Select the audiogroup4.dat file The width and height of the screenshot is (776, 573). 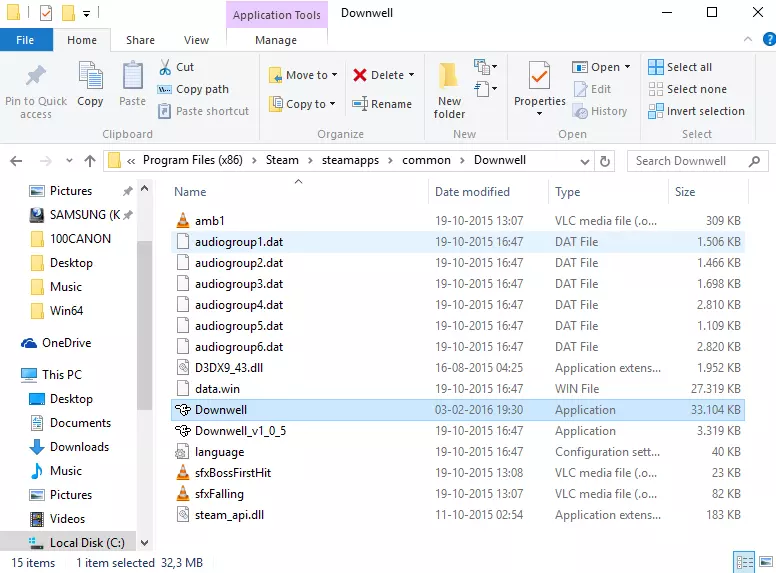coord(458,305)
